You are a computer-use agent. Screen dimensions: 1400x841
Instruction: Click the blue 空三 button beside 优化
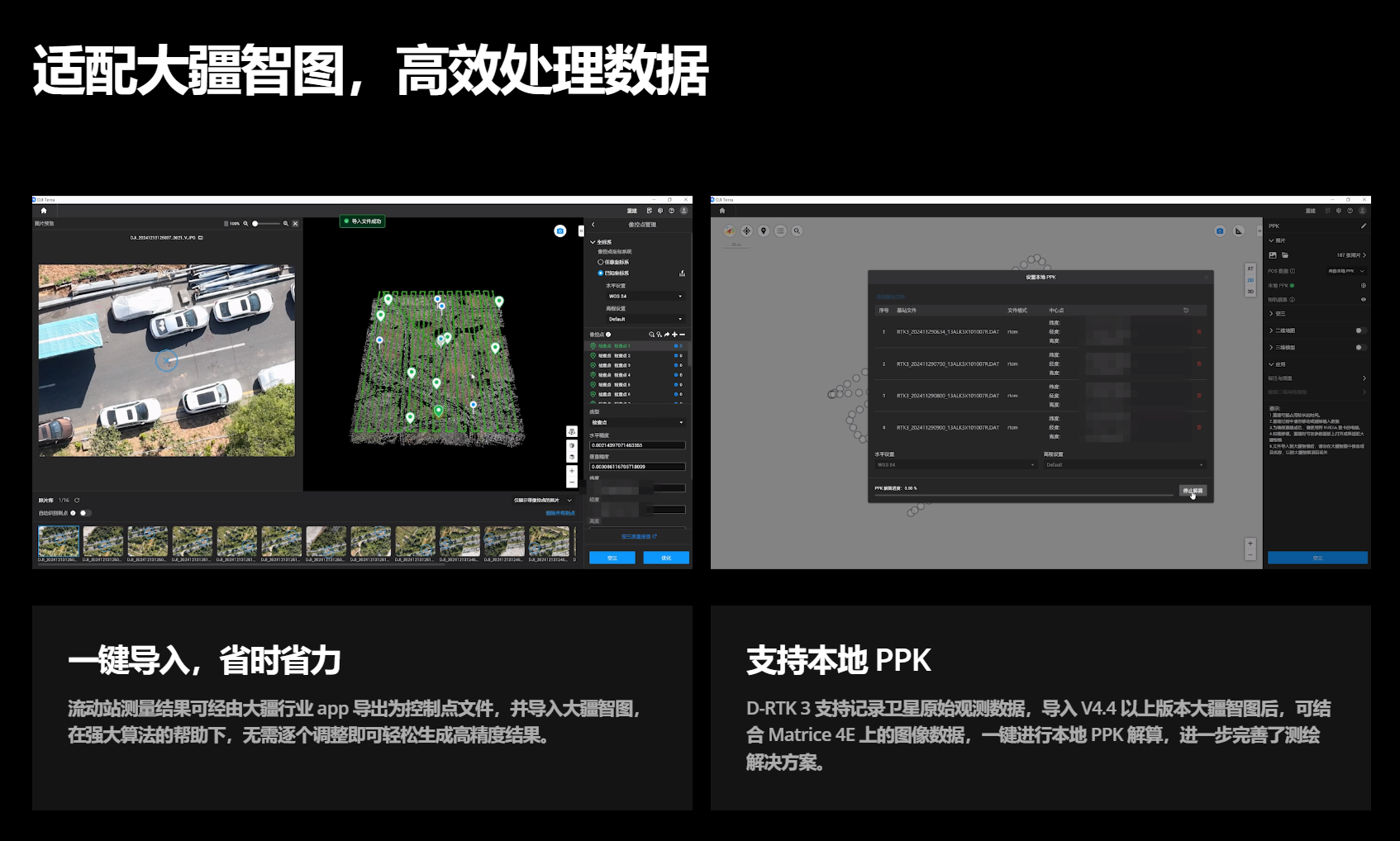click(612, 558)
